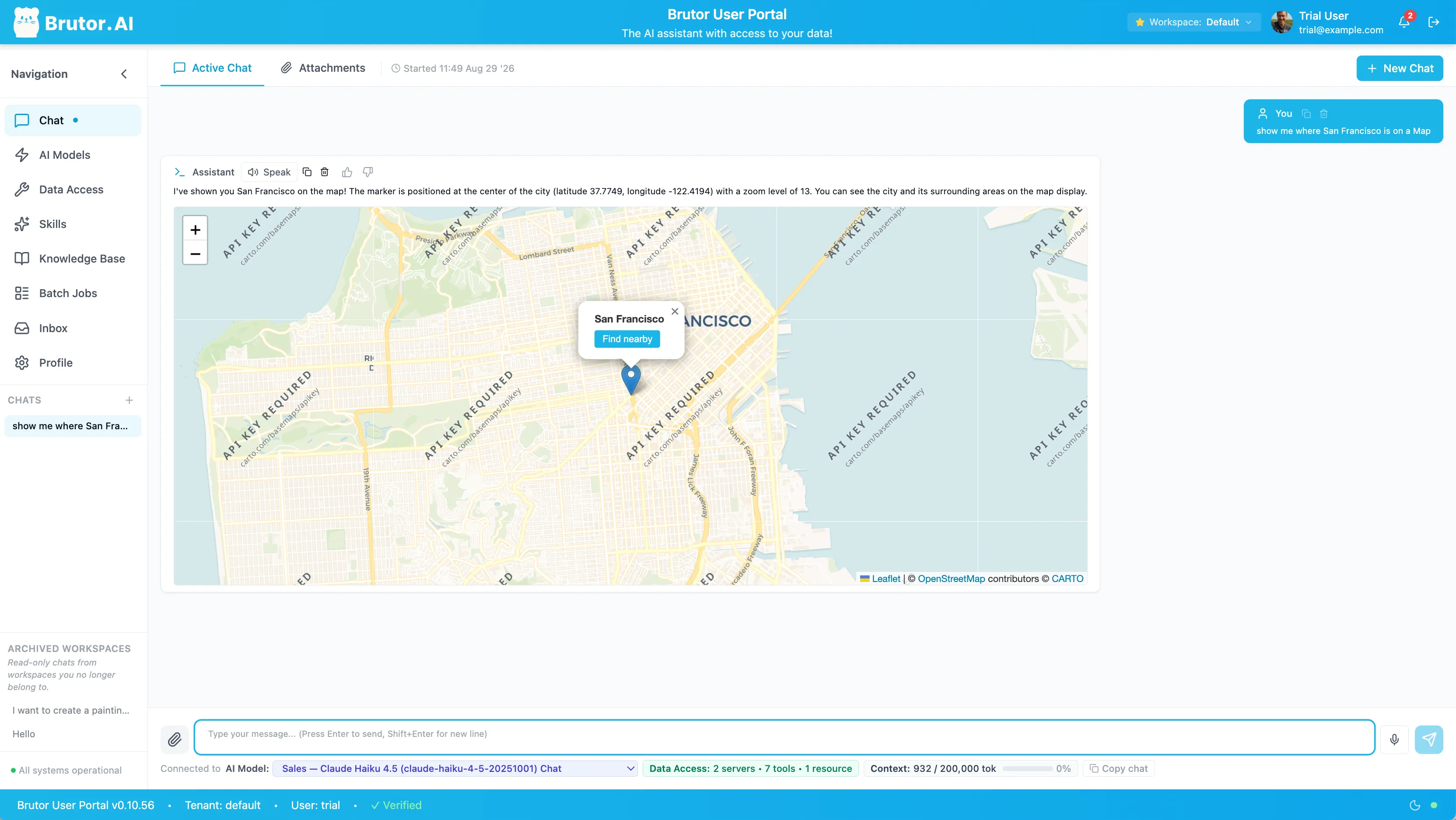Focus the message input field
1456x820 pixels.
click(x=784, y=737)
